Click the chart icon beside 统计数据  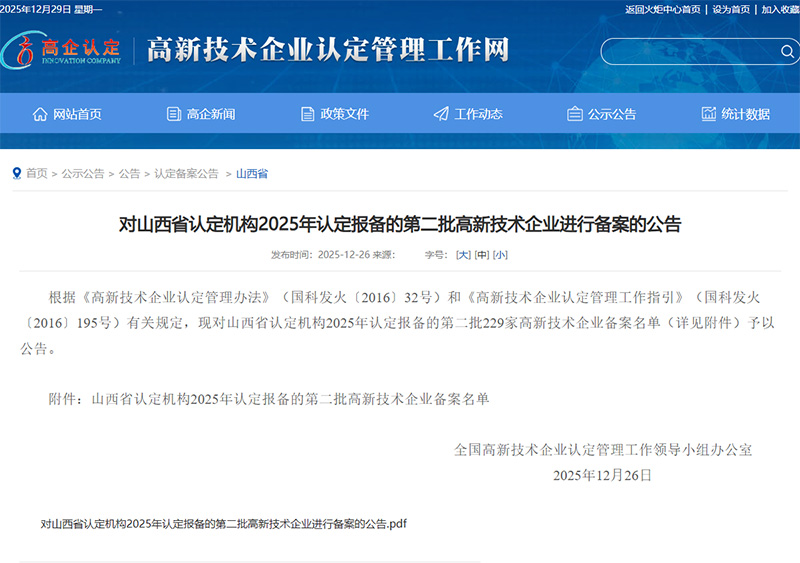pyautogui.click(x=709, y=113)
